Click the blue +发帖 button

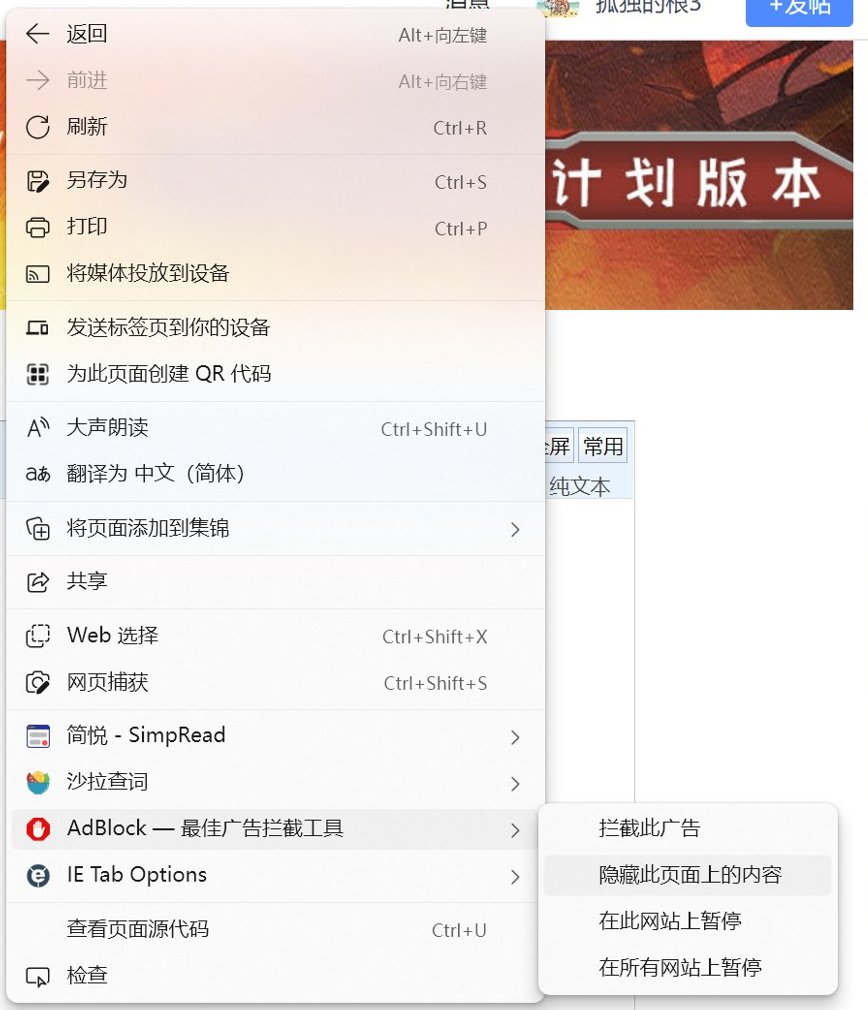[799, 10]
